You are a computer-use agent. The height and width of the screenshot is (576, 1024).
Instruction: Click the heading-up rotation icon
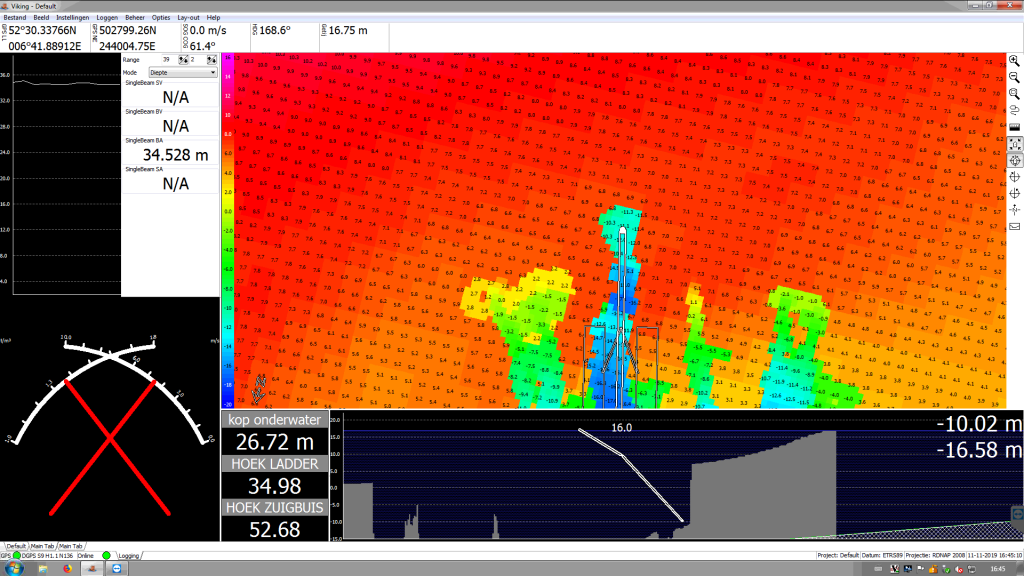click(1014, 193)
